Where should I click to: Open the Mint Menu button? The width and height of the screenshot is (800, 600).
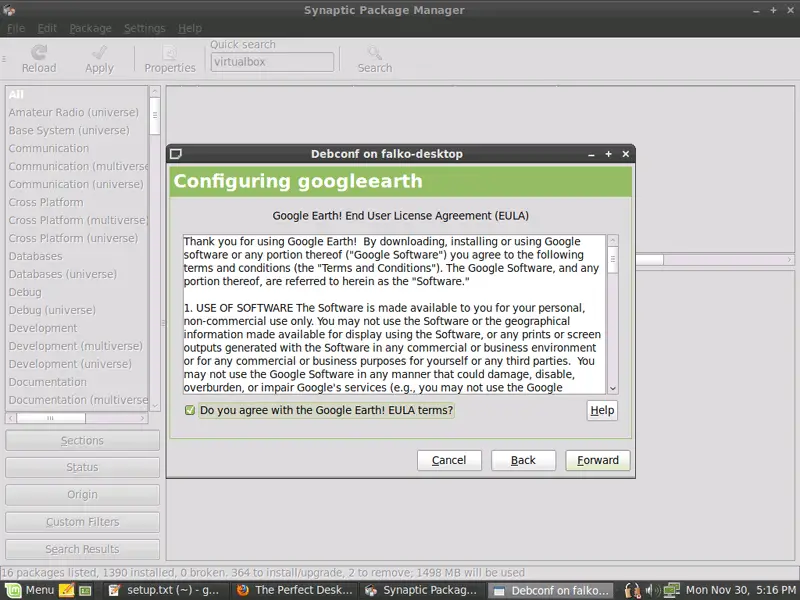click(29, 590)
